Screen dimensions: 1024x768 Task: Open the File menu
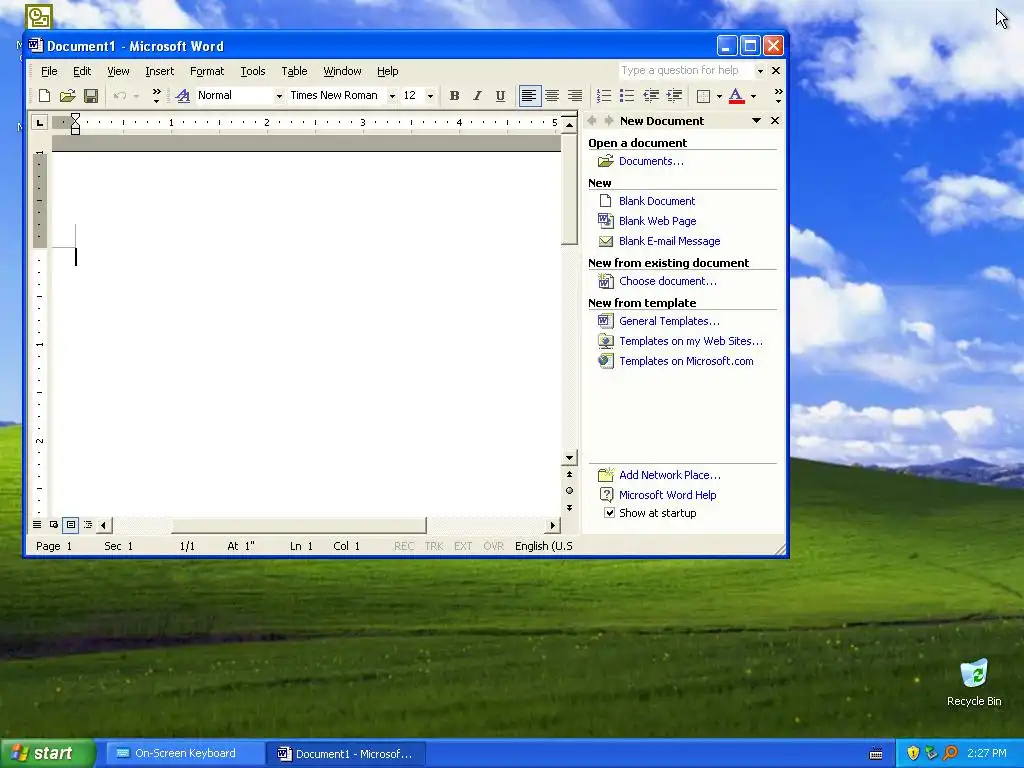[x=49, y=71]
